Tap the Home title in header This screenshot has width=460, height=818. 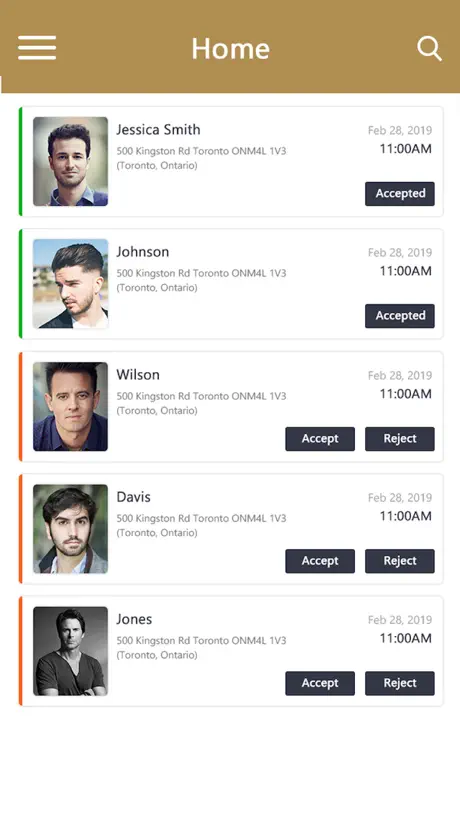coord(231,49)
